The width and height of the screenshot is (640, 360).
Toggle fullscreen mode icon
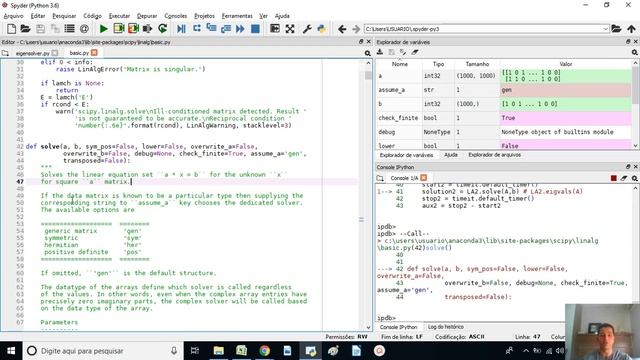[290, 29]
